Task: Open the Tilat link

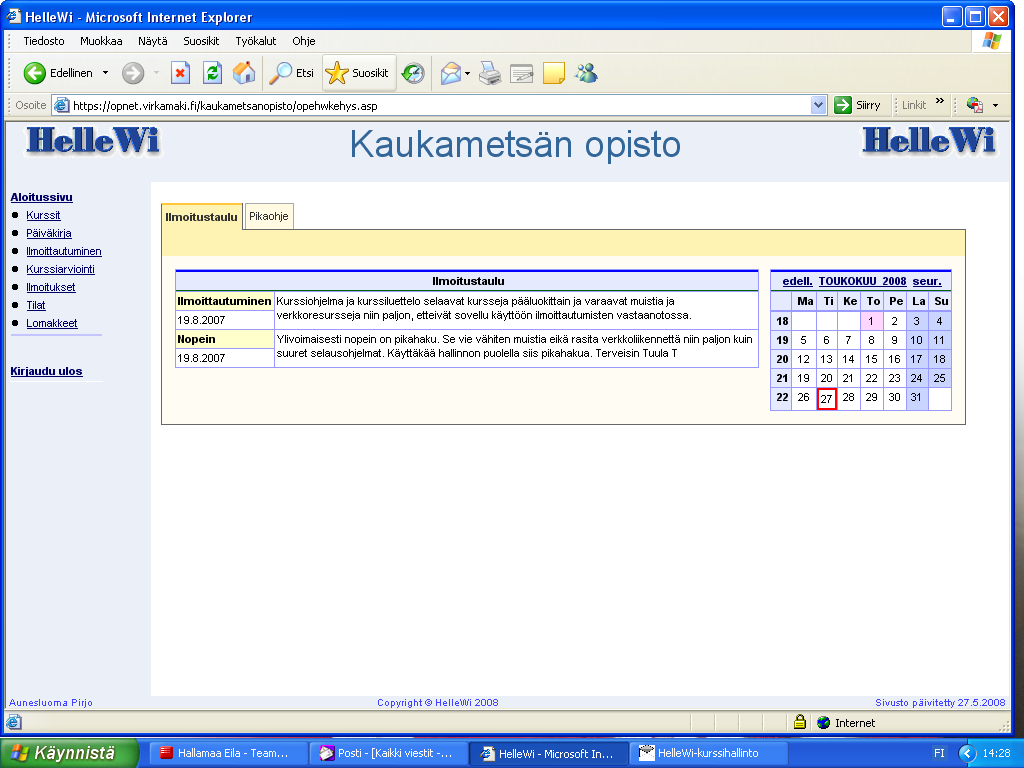Action: click(36, 305)
